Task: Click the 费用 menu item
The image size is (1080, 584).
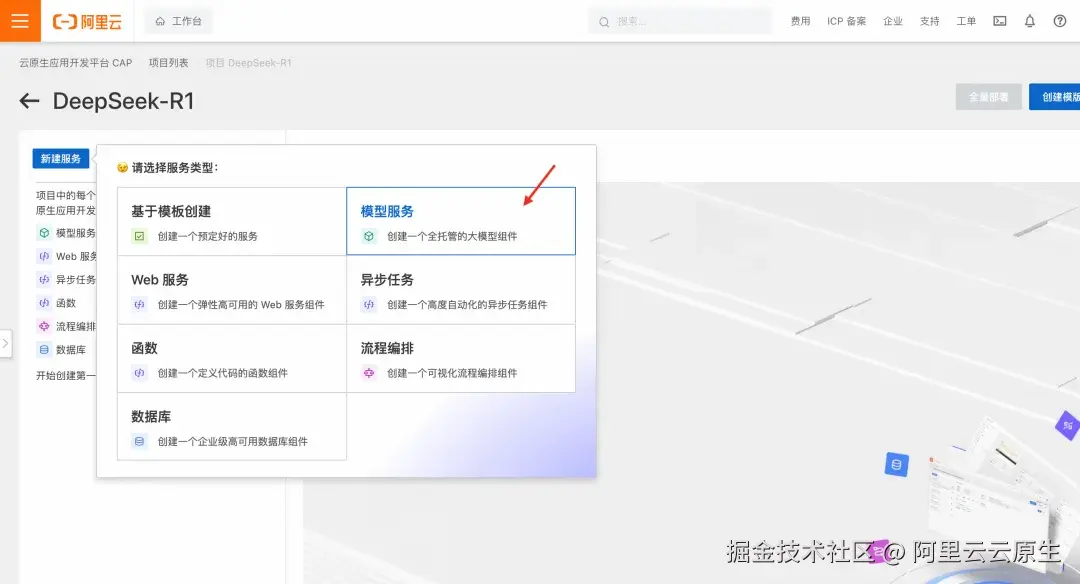Action: click(x=800, y=22)
